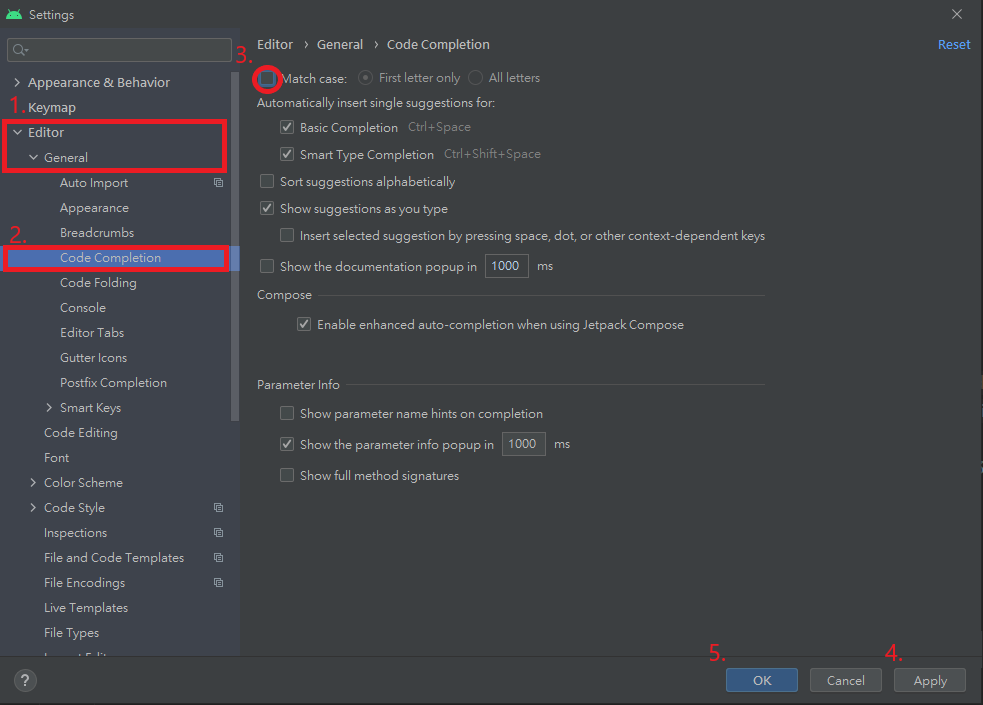
Task: Uncheck Basic Completion checkbox
Action: 287,127
